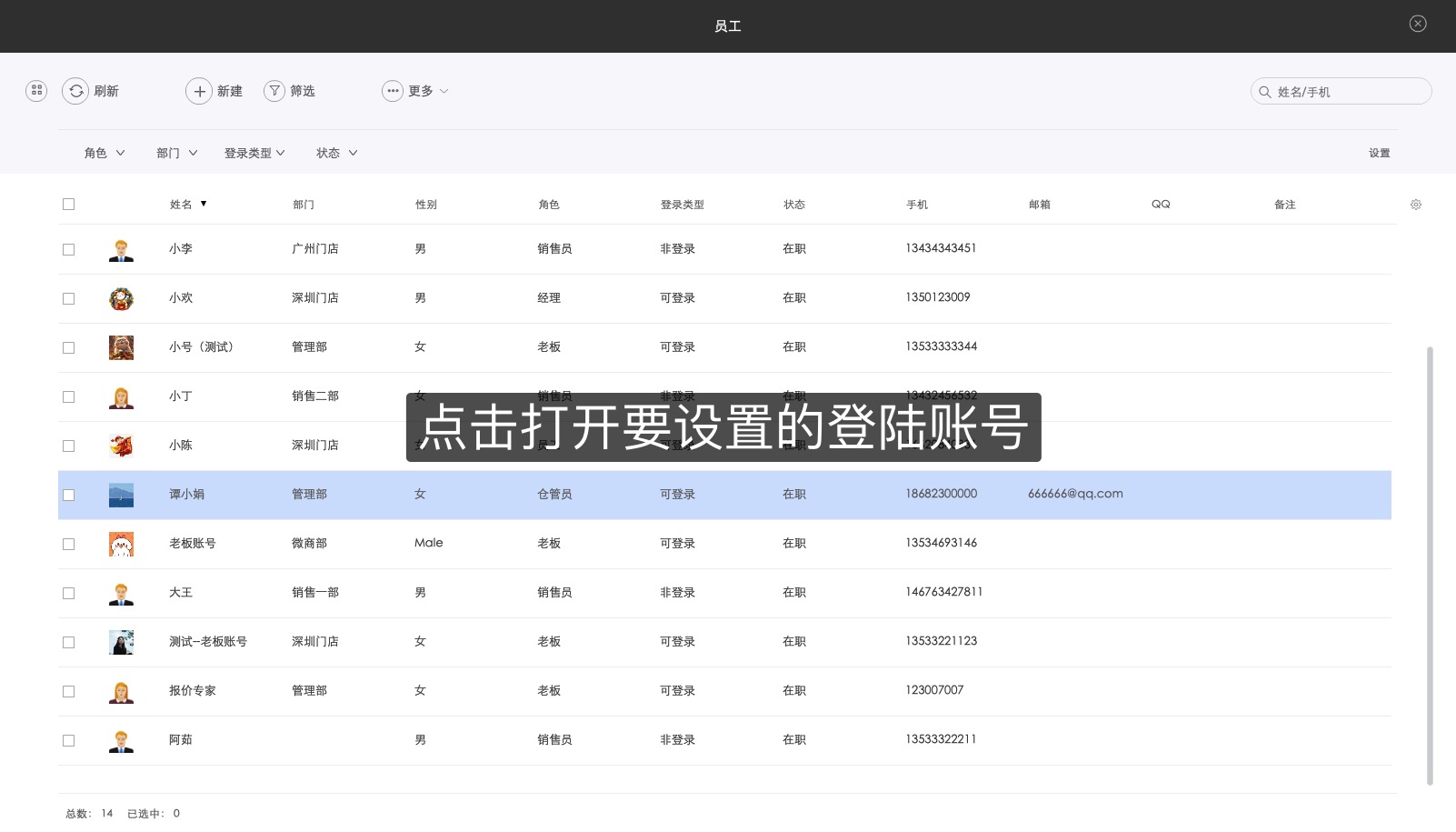This screenshot has height=832, width=1456.
Task: Open employee 大王 row
Action: point(724,593)
